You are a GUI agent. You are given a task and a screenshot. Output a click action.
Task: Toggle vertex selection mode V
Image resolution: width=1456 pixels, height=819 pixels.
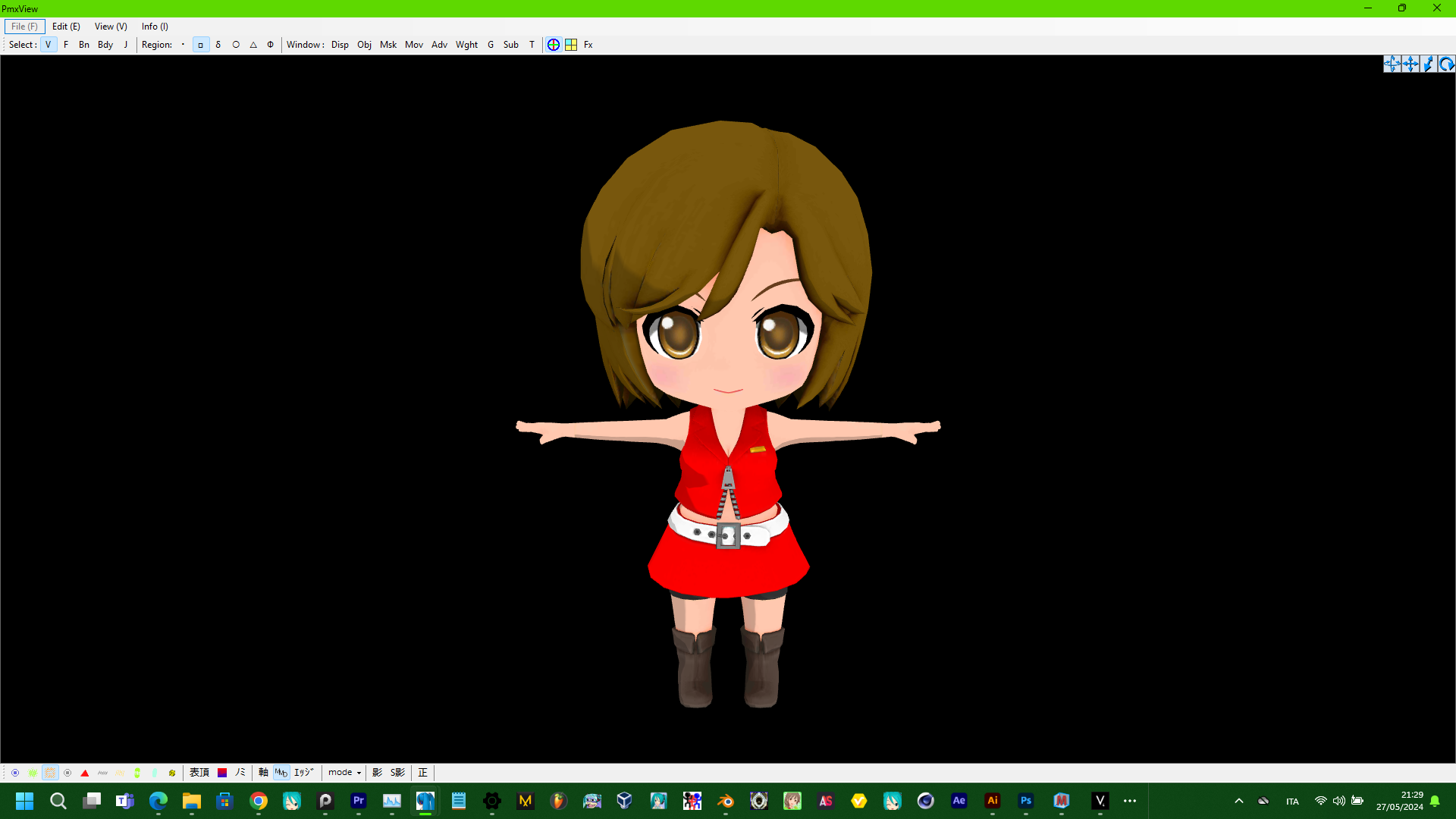pos(49,45)
